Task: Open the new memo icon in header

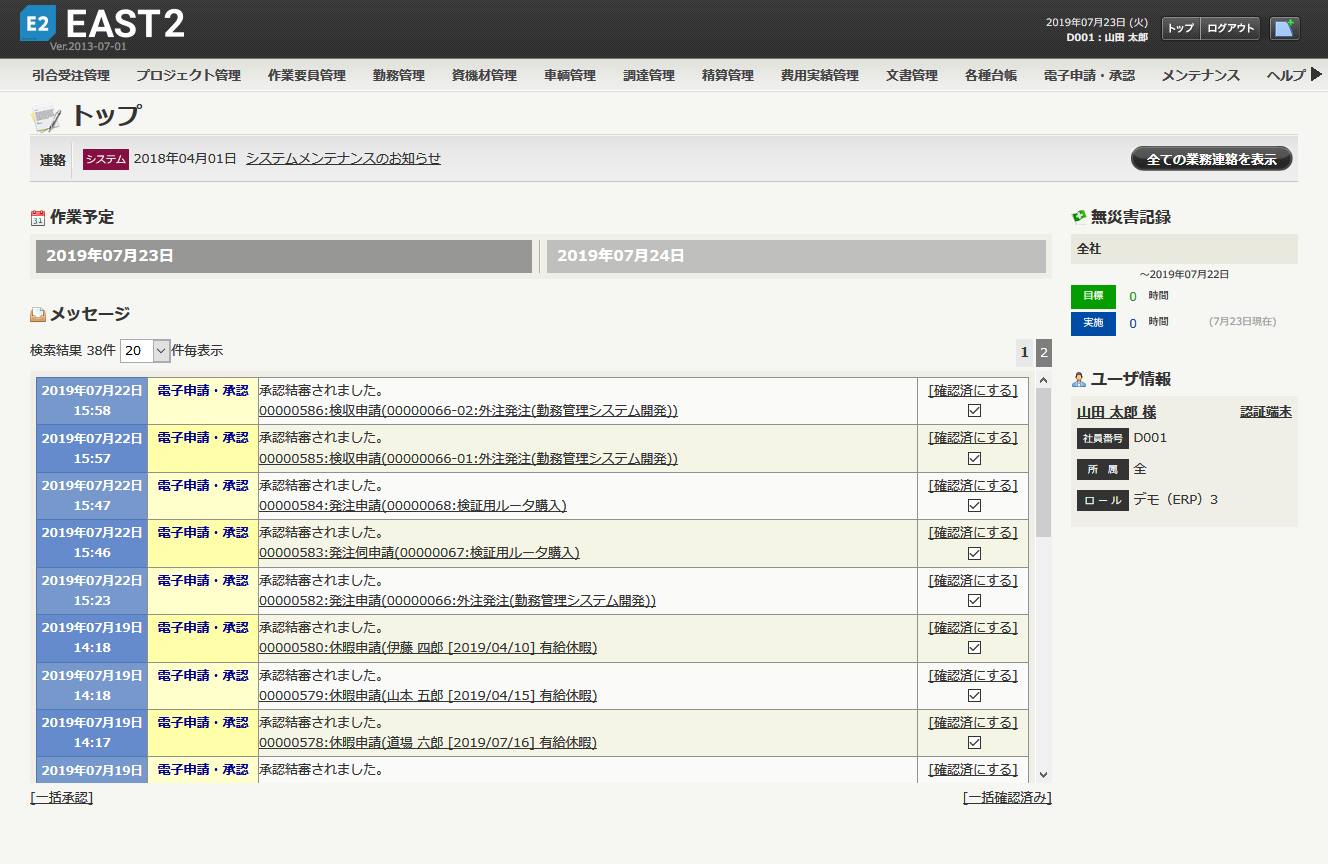Action: (x=1285, y=28)
